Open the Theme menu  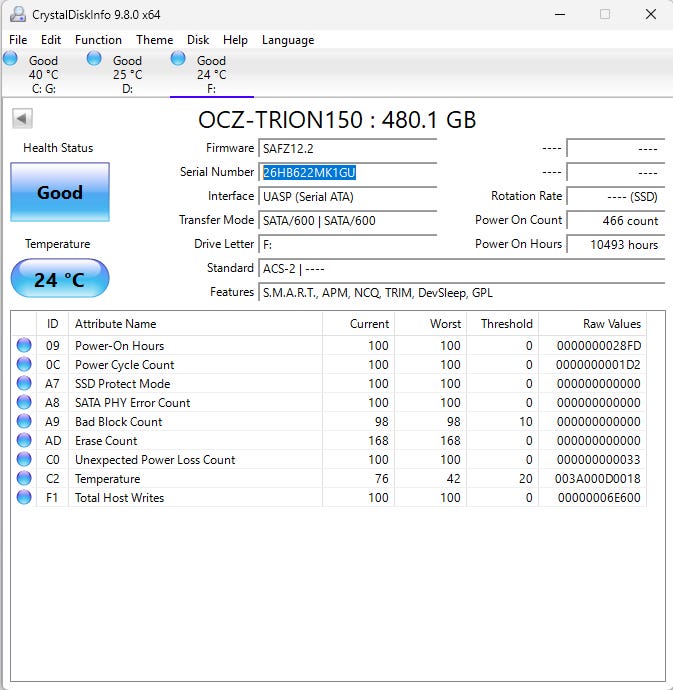[x=154, y=40]
